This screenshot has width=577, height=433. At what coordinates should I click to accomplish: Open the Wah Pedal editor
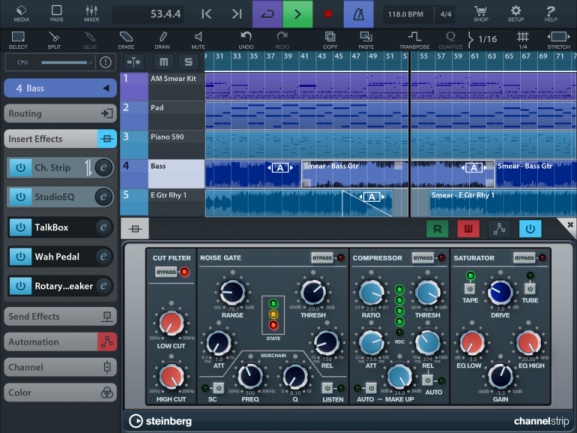click(104, 256)
